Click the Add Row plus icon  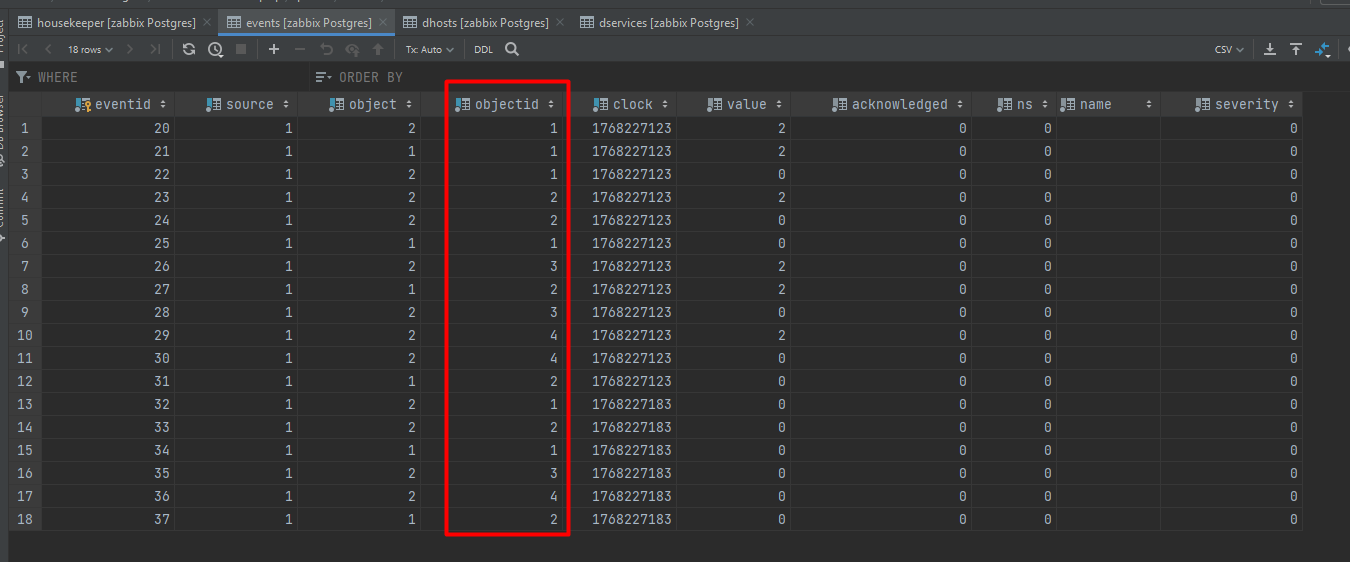click(x=274, y=49)
